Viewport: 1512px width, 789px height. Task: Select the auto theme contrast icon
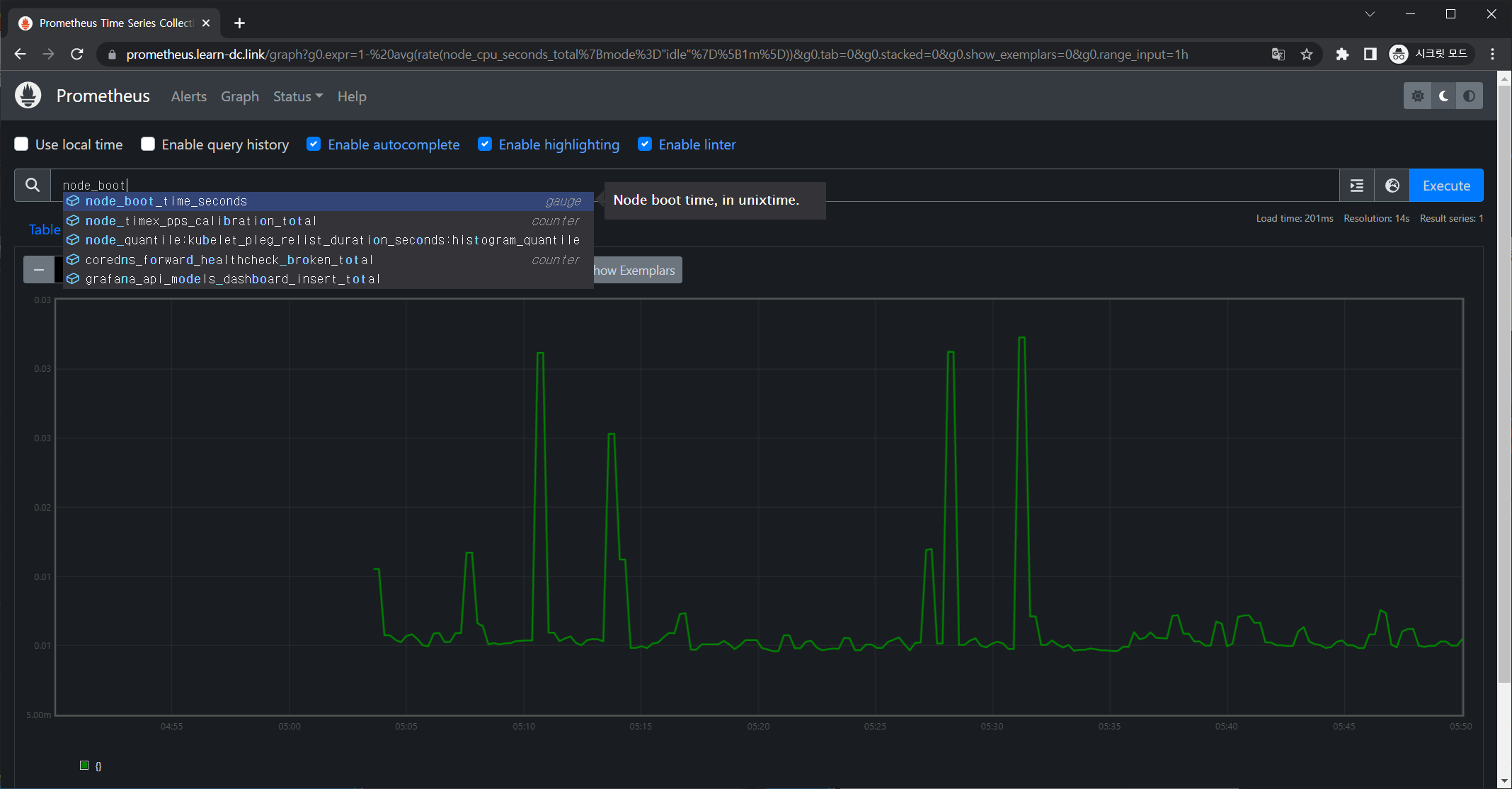1470,96
